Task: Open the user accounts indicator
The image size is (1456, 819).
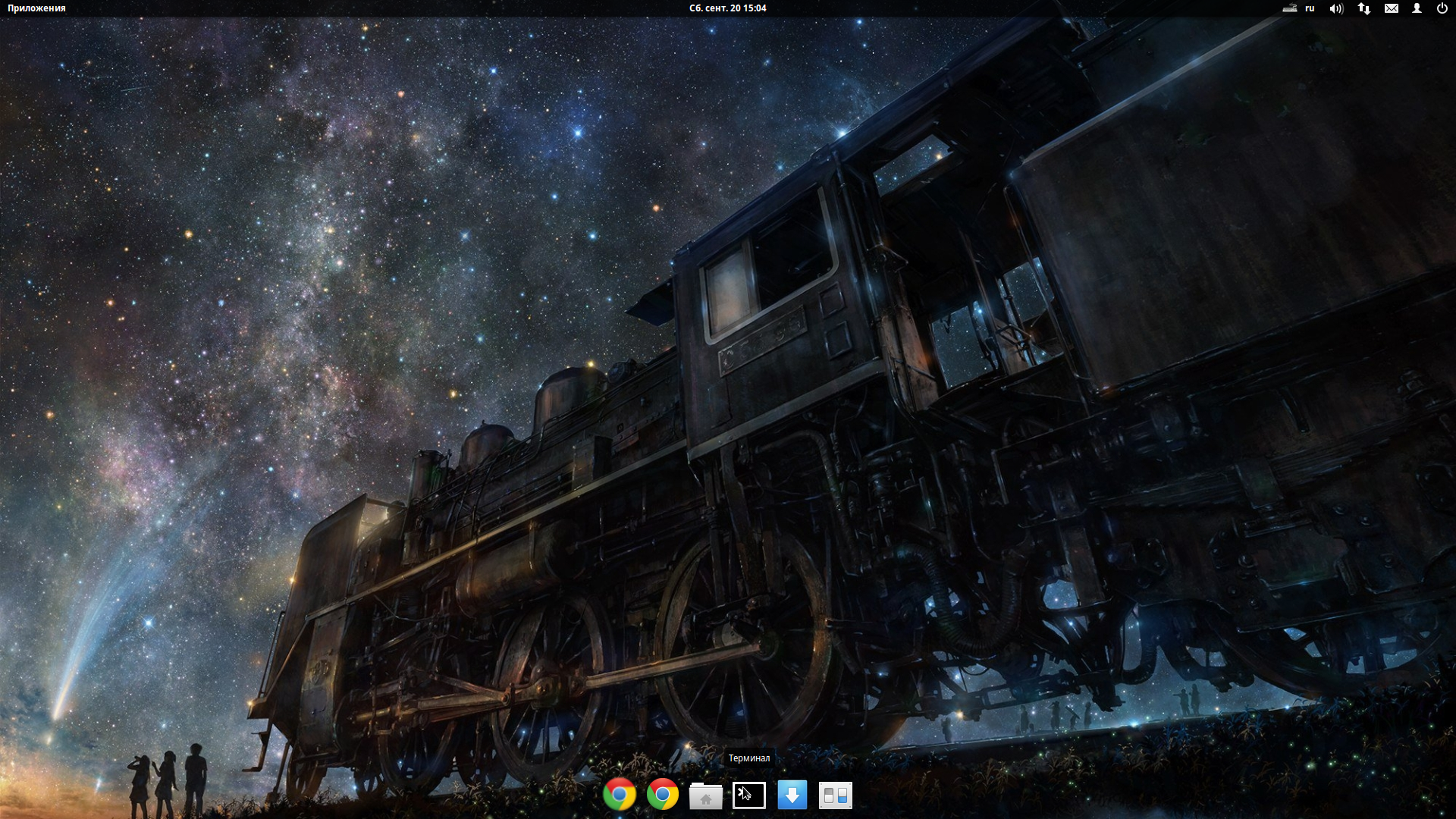Action: pyautogui.click(x=1417, y=8)
